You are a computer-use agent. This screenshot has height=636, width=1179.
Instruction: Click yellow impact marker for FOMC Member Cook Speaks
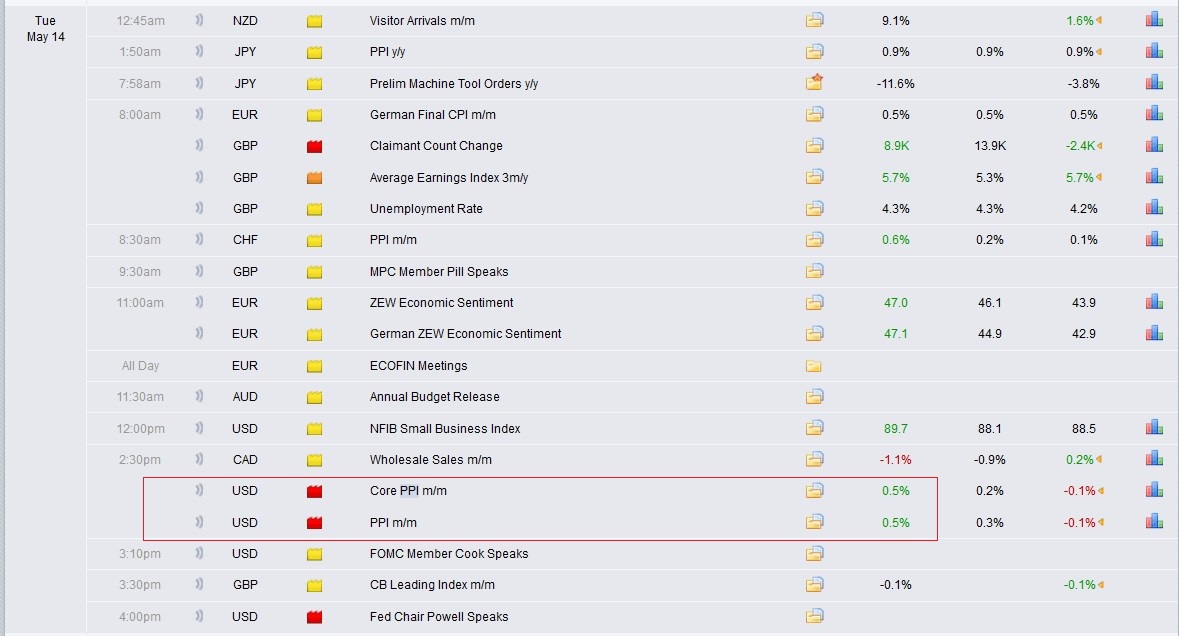[x=315, y=554]
